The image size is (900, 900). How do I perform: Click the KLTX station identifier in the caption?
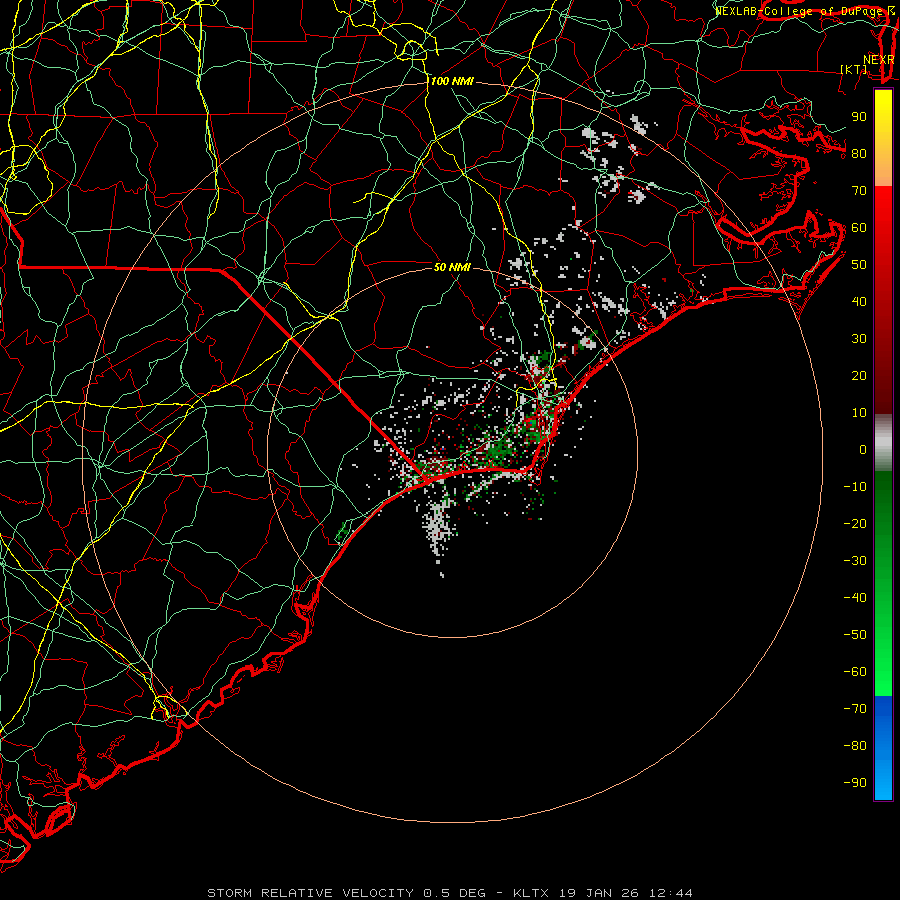coord(531,893)
